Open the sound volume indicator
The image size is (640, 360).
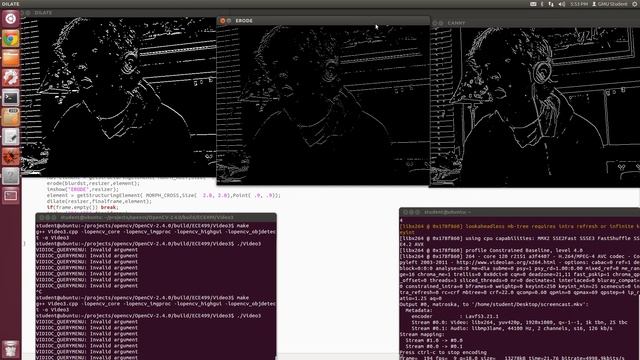[562, 4]
